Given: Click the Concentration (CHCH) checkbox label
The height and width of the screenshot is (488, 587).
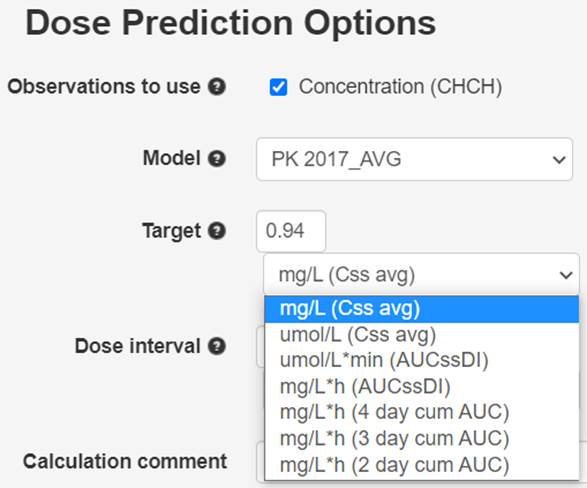Looking at the screenshot, I should click(400, 87).
